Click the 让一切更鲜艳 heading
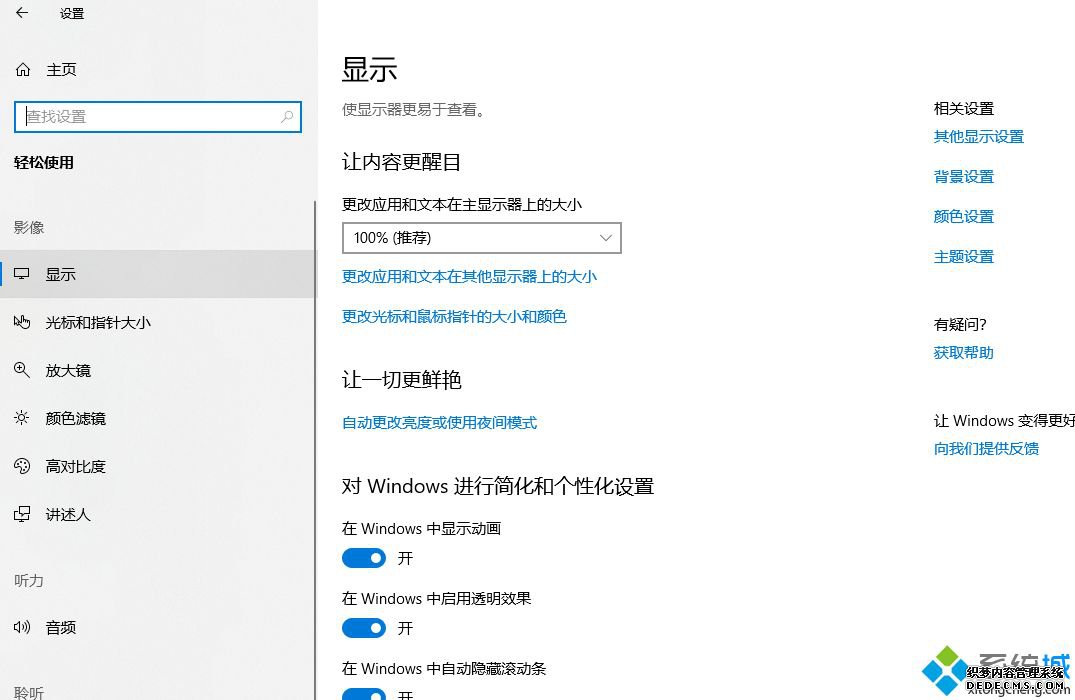1075x700 pixels. coord(401,380)
